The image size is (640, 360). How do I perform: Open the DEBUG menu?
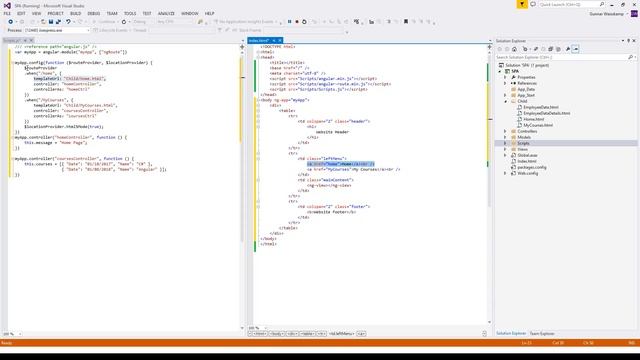pos(93,13)
